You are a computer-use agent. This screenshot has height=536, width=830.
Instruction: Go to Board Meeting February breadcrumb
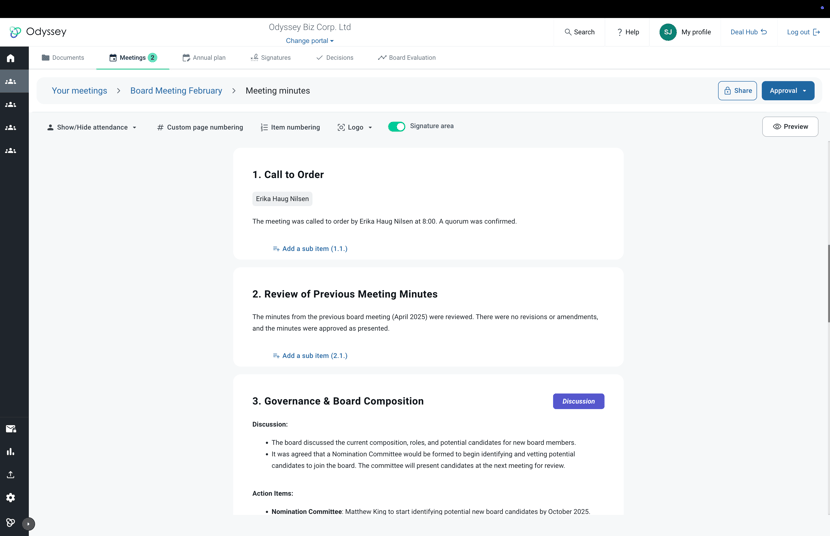tap(176, 90)
